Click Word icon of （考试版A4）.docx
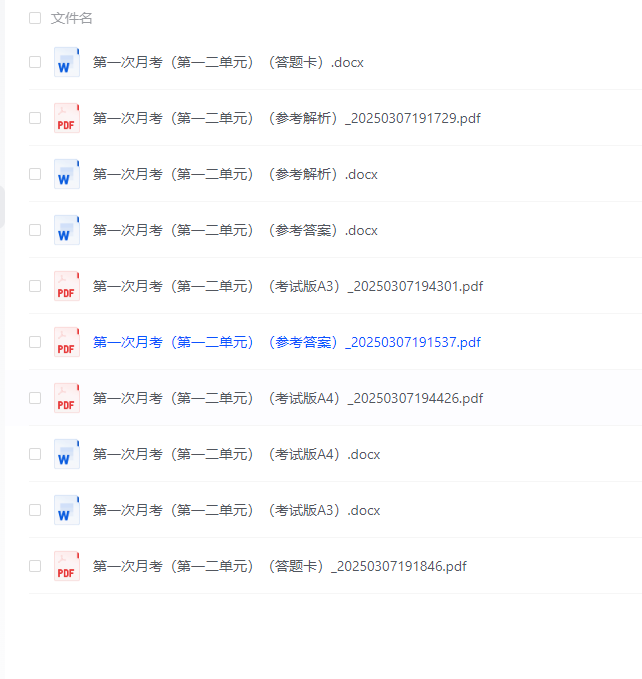This screenshot has width=642, height=679. pos(67,454)
